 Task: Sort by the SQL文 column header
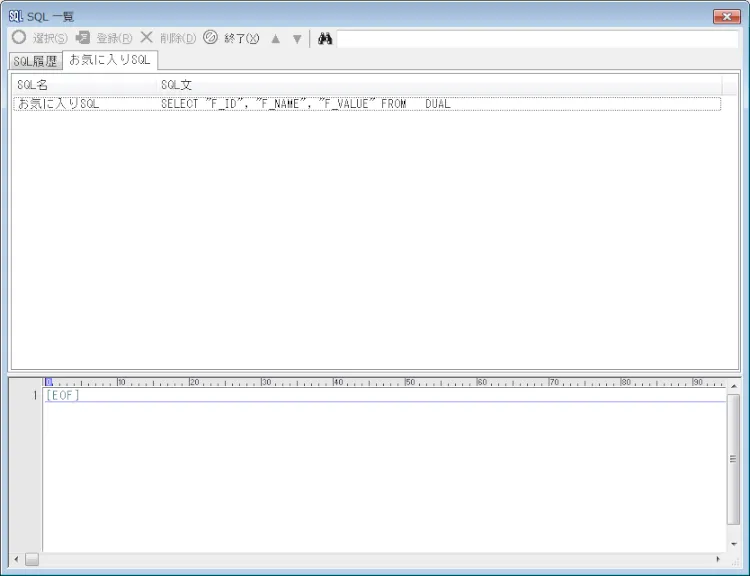tap(439, 85)
